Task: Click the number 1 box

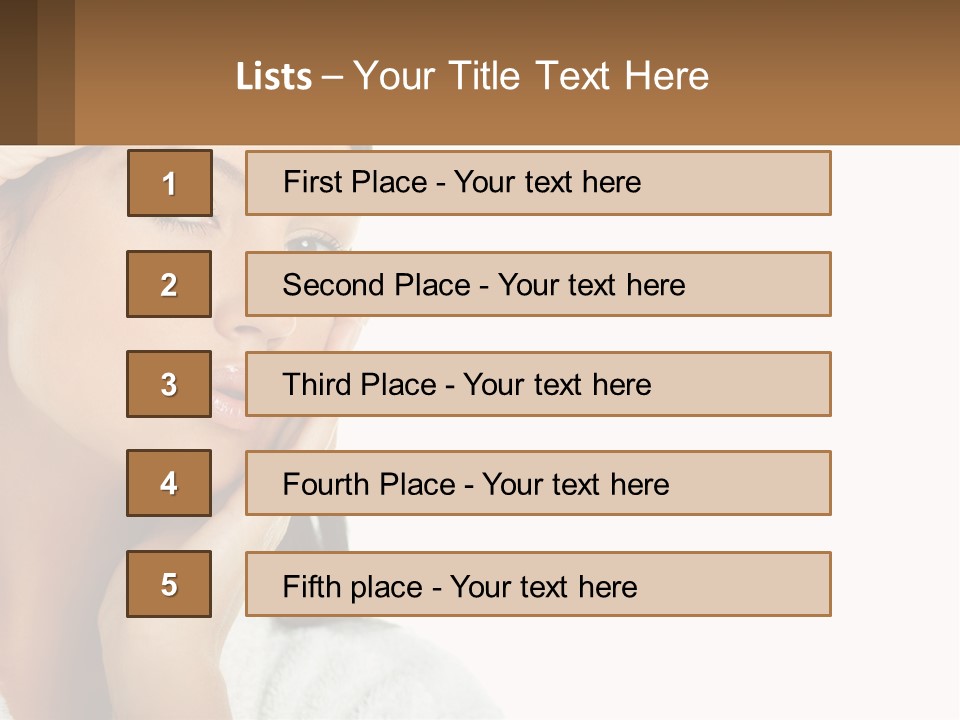Action: (170, 183)
